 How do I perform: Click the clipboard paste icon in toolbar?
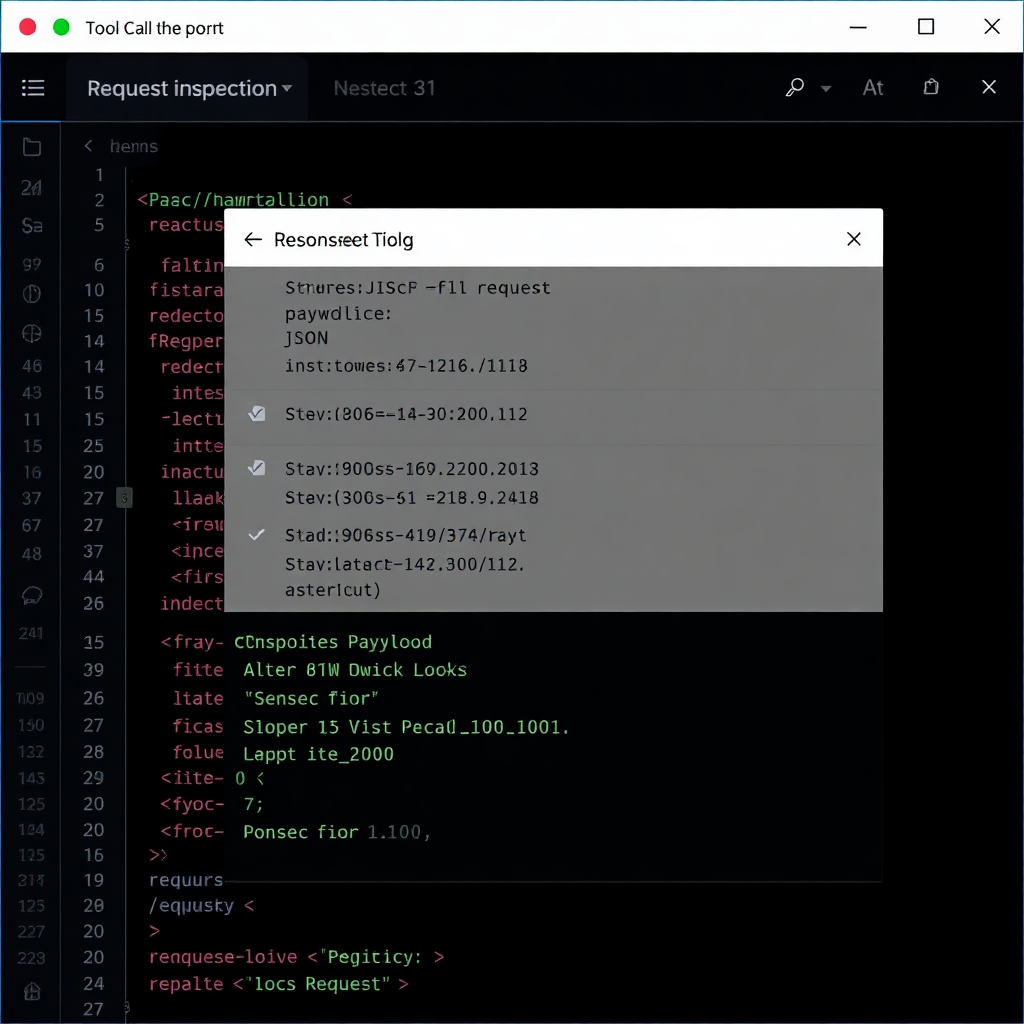[931, 87]
